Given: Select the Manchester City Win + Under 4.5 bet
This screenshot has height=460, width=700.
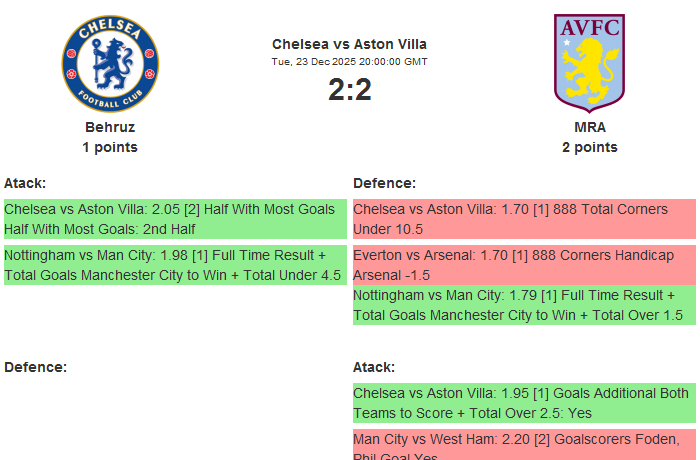Looking at the screenshot, I should click(x=175, y=265).
